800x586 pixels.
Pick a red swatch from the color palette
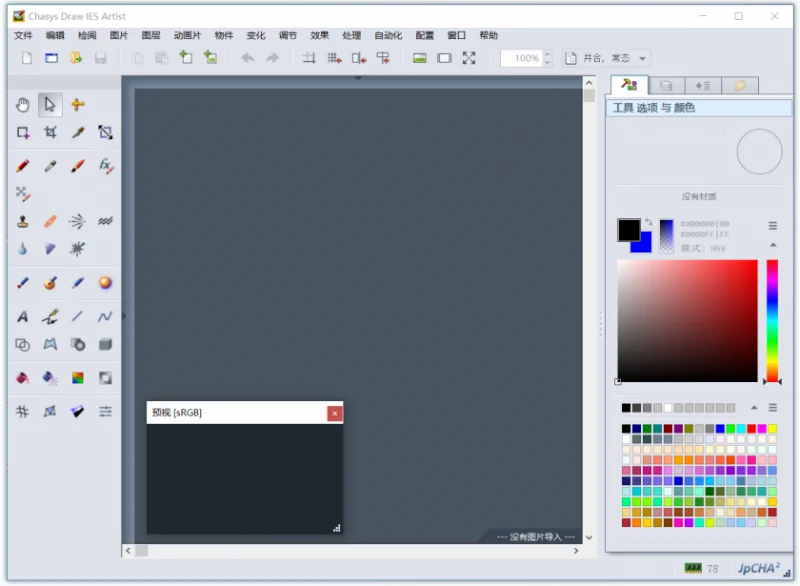click(x=750, y=428)
